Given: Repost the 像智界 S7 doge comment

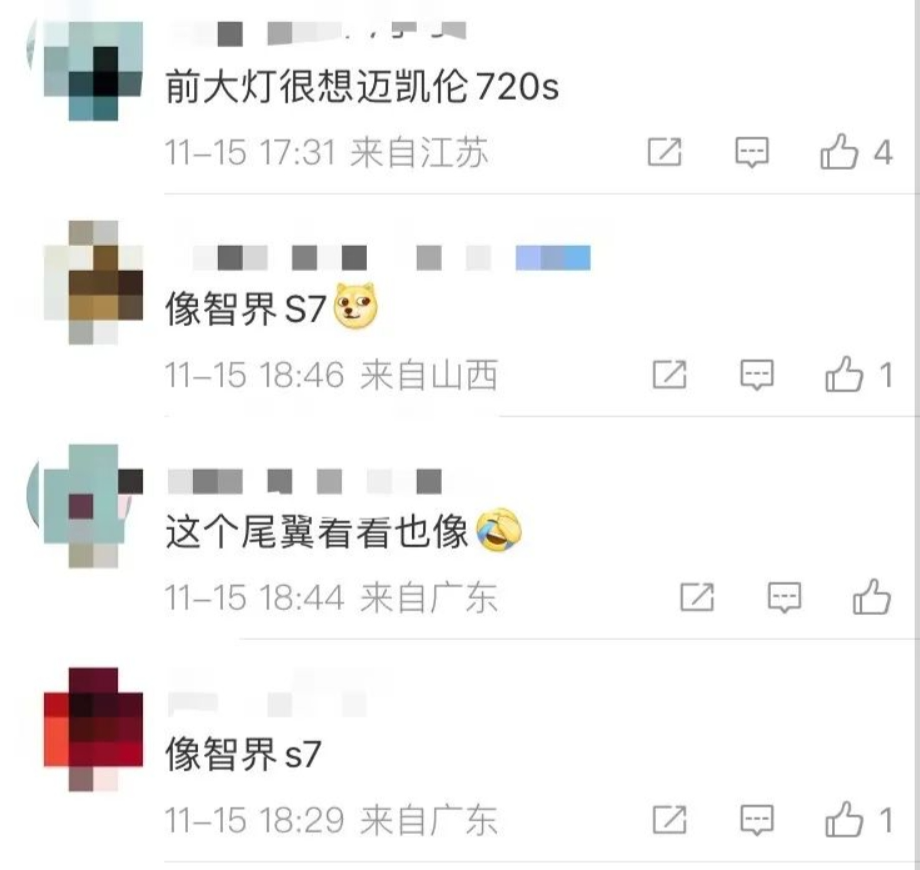Looking at the screenshot, I should click(669, 374).
